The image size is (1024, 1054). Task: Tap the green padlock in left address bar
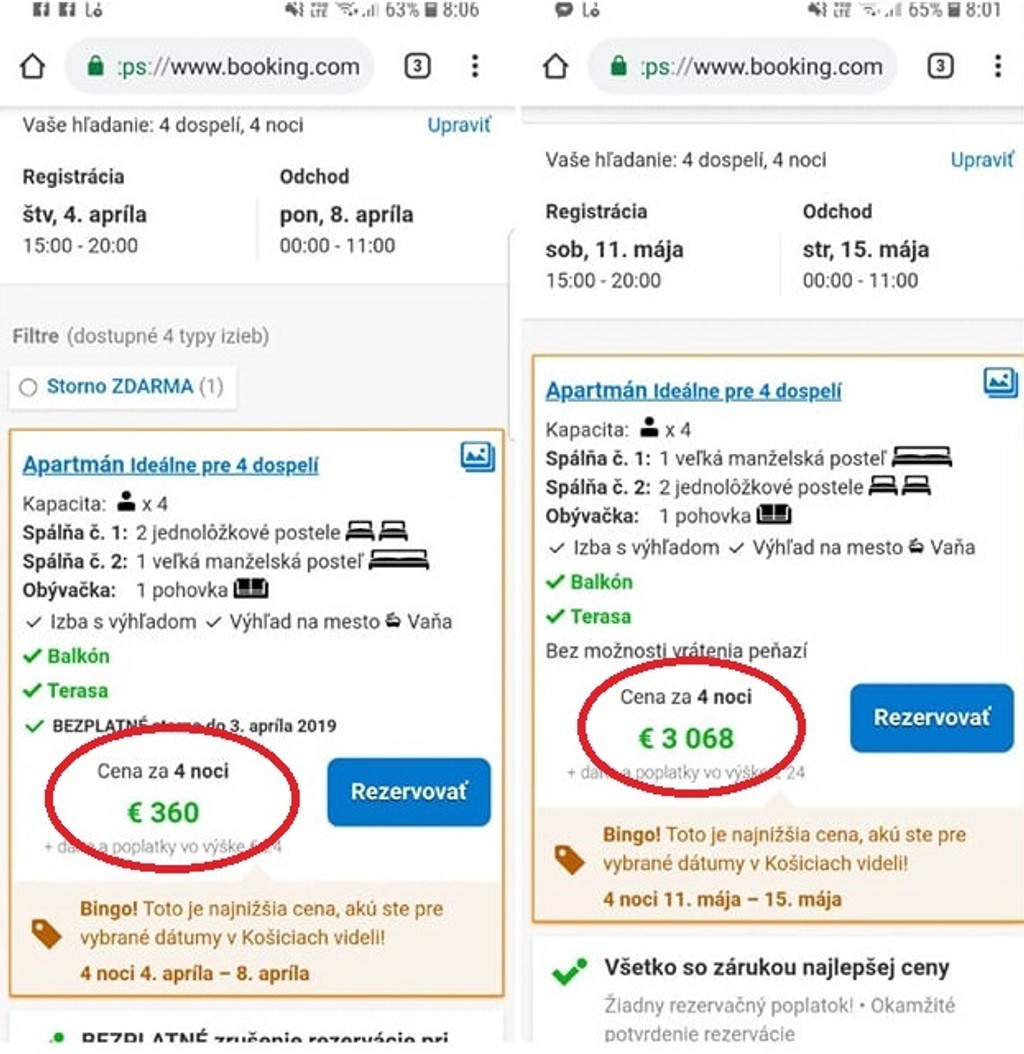[96, 67]
